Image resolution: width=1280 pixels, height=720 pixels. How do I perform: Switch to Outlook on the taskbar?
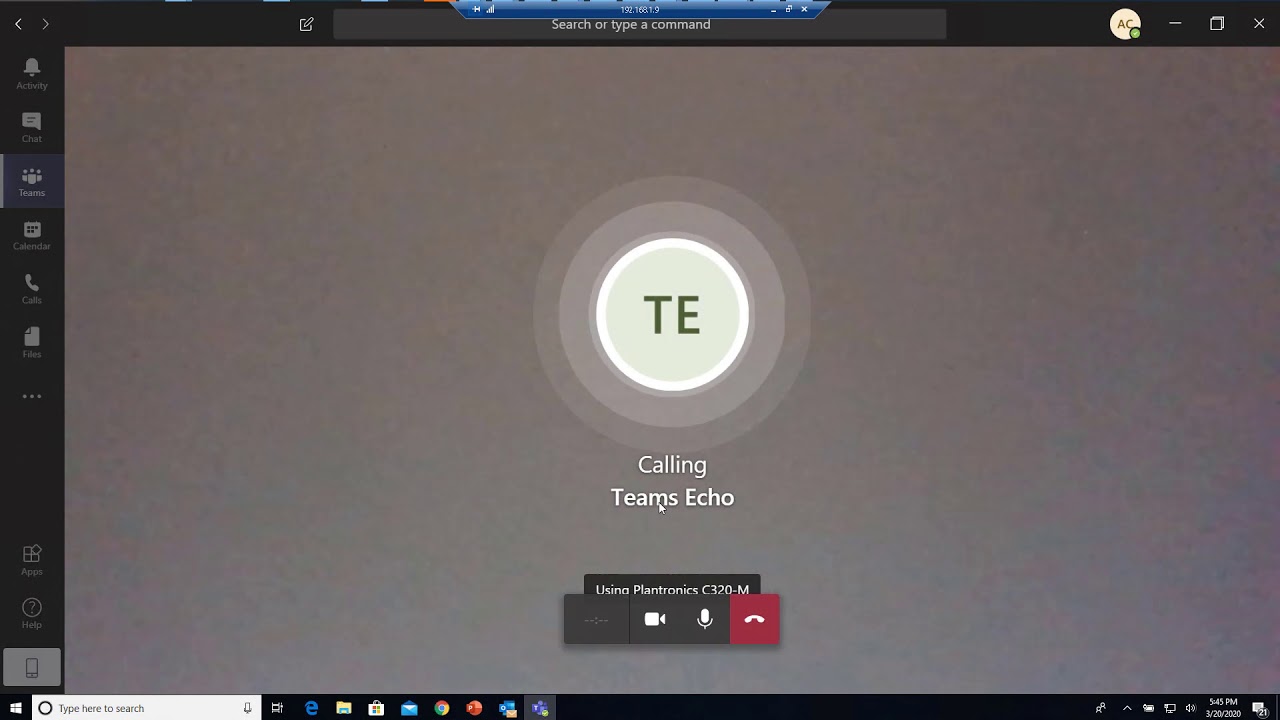(x=507, y=708)
